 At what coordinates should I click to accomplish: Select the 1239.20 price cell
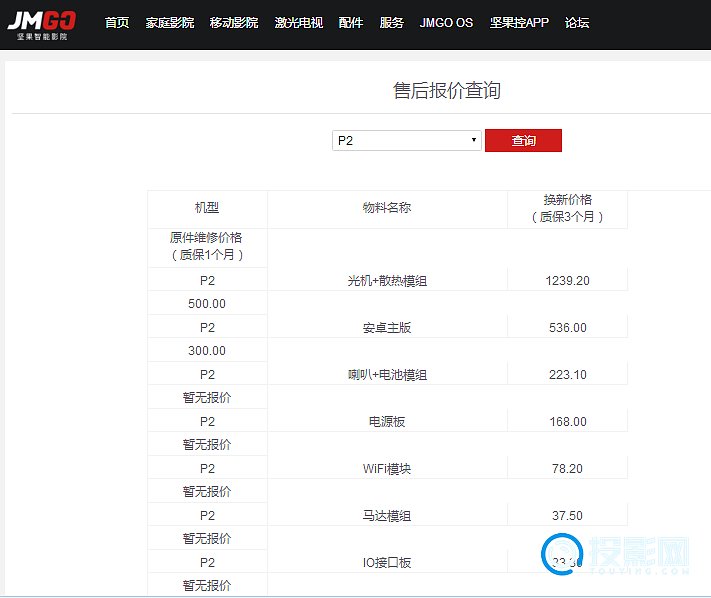[568, 281]
